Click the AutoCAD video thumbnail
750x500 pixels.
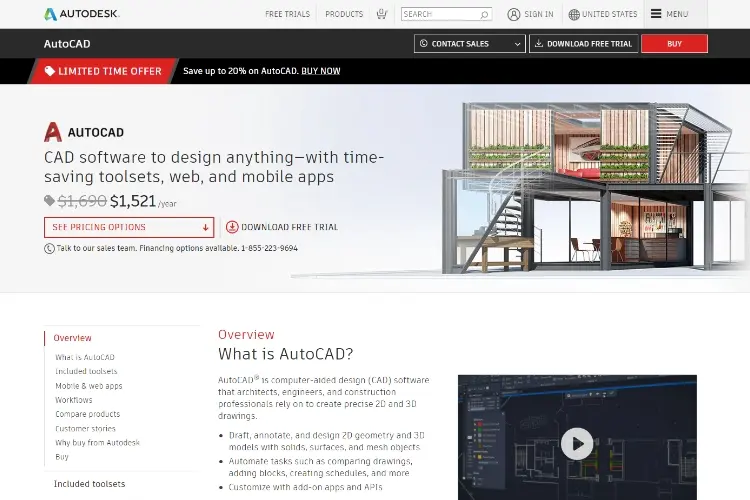[577, 437]
